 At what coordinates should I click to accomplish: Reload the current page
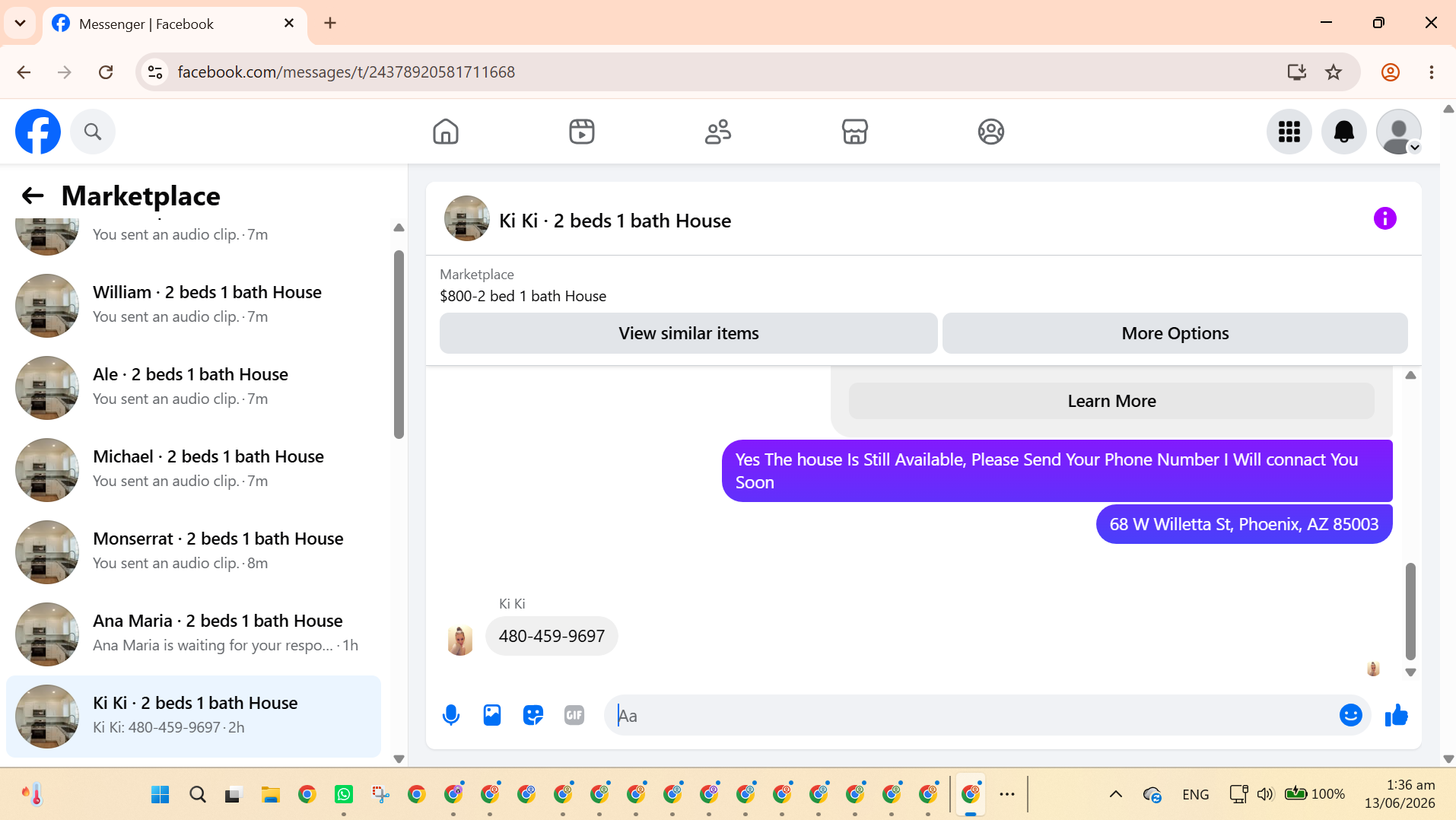tap(106, 72)
